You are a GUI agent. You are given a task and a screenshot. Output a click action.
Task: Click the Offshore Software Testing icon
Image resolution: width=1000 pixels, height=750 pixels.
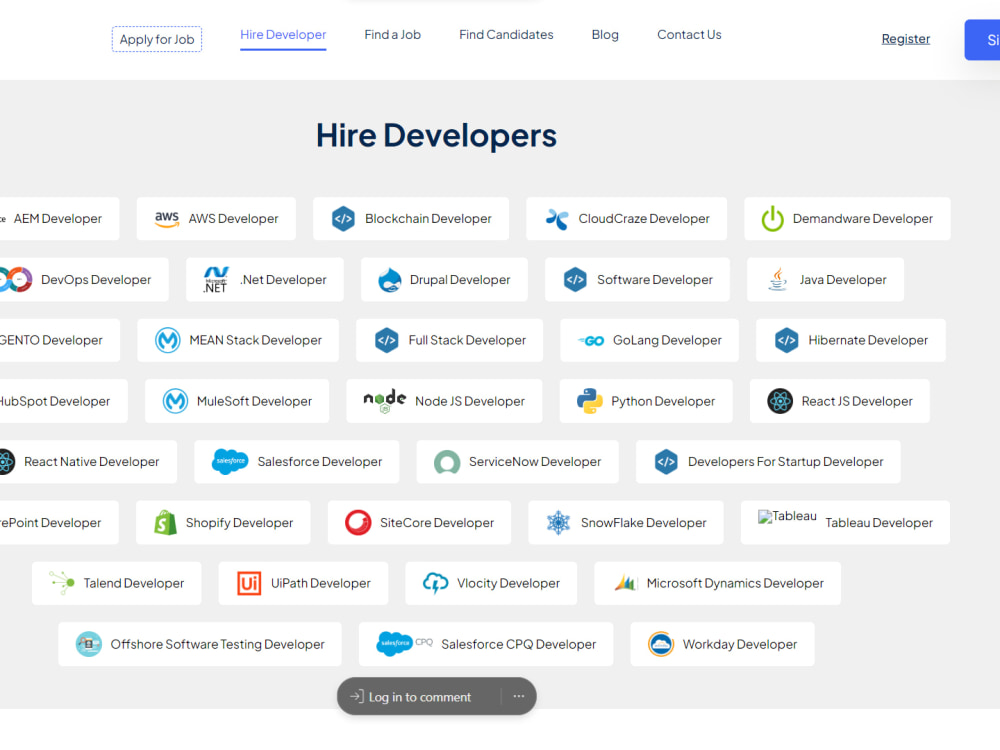[89, 644]
